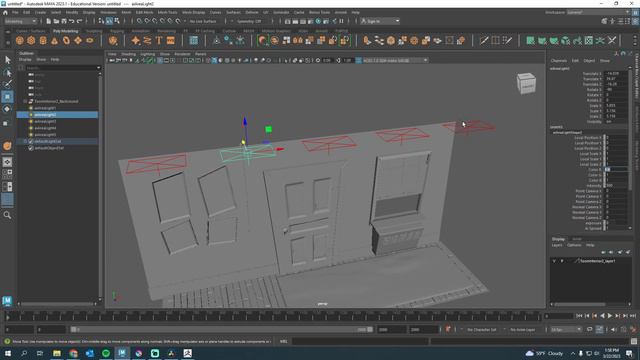640x360 pixels.
Task: Create a polygon plane from the shelf
Action: click(78, 40)
